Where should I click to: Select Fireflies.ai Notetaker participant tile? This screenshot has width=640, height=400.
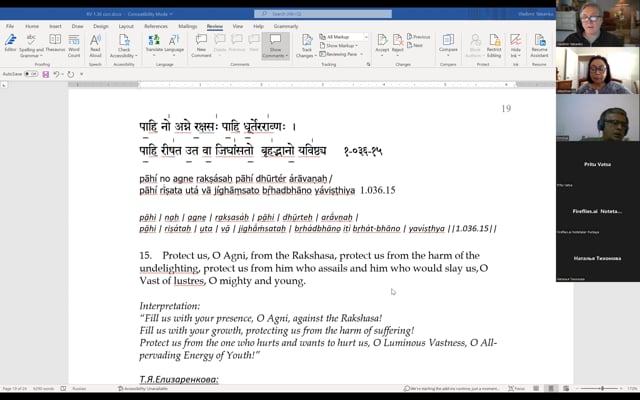click(x=598, y=211)
